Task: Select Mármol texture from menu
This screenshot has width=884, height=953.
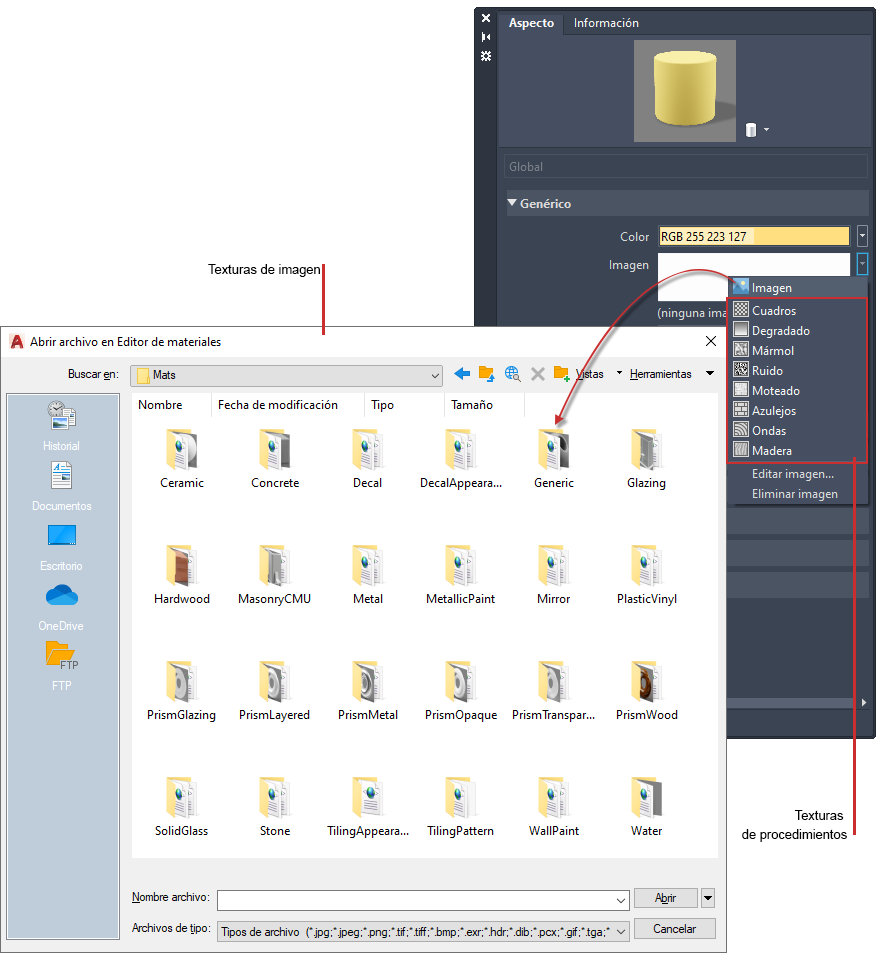Action: click(x=798, y=351)
